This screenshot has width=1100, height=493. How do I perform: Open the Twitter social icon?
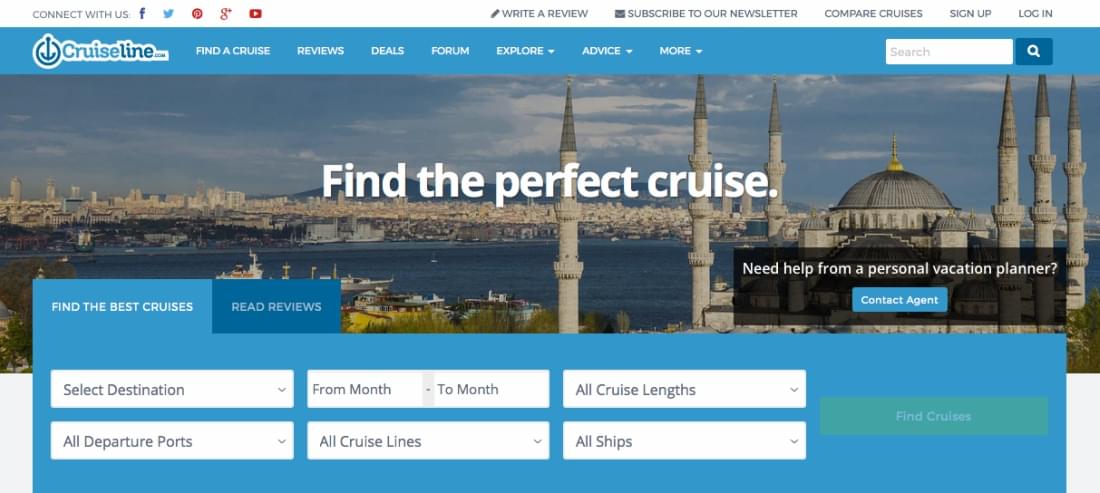click(x=168, y=13)
